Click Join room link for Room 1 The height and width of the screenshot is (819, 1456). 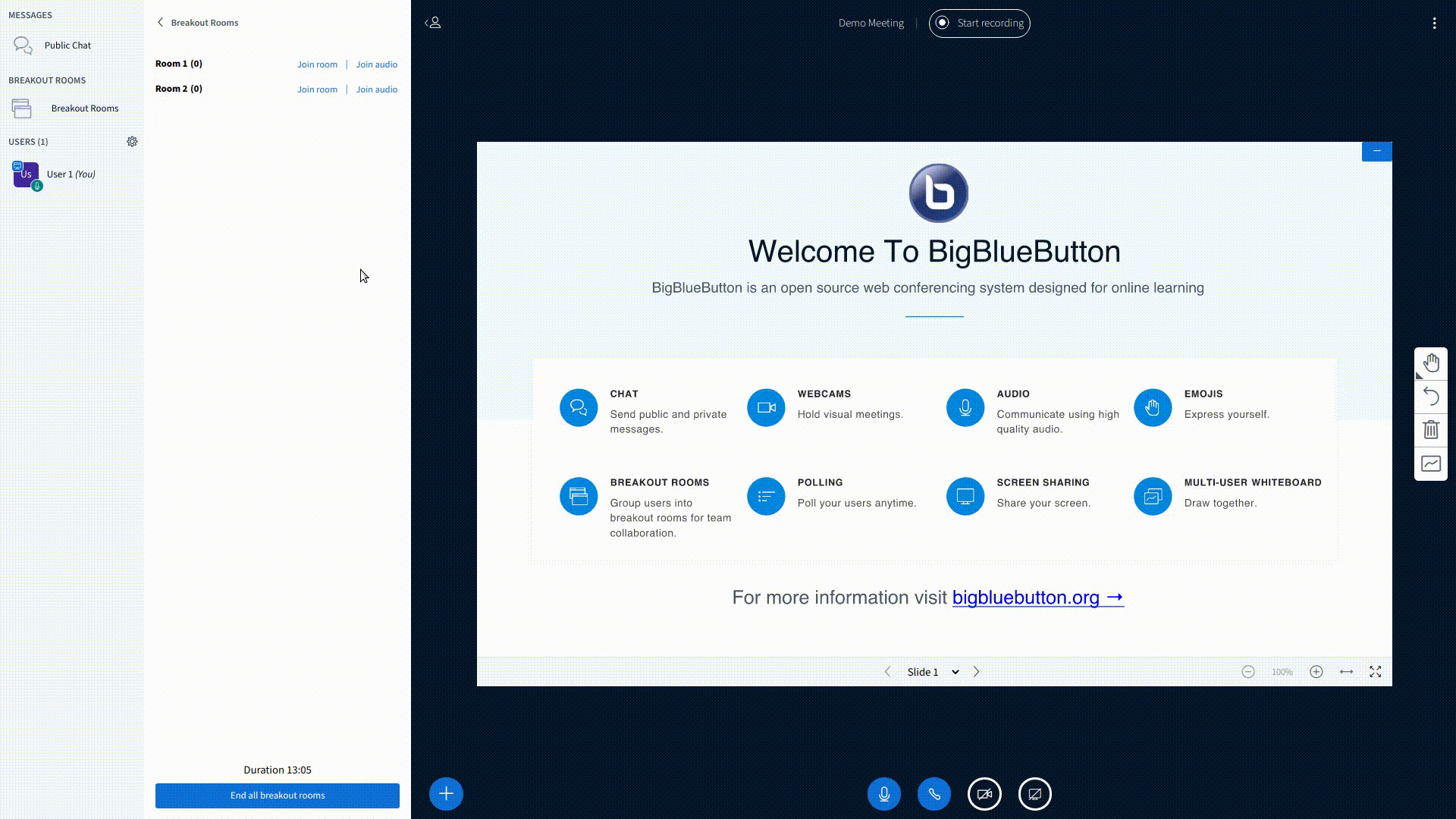(x=317, y=64)
